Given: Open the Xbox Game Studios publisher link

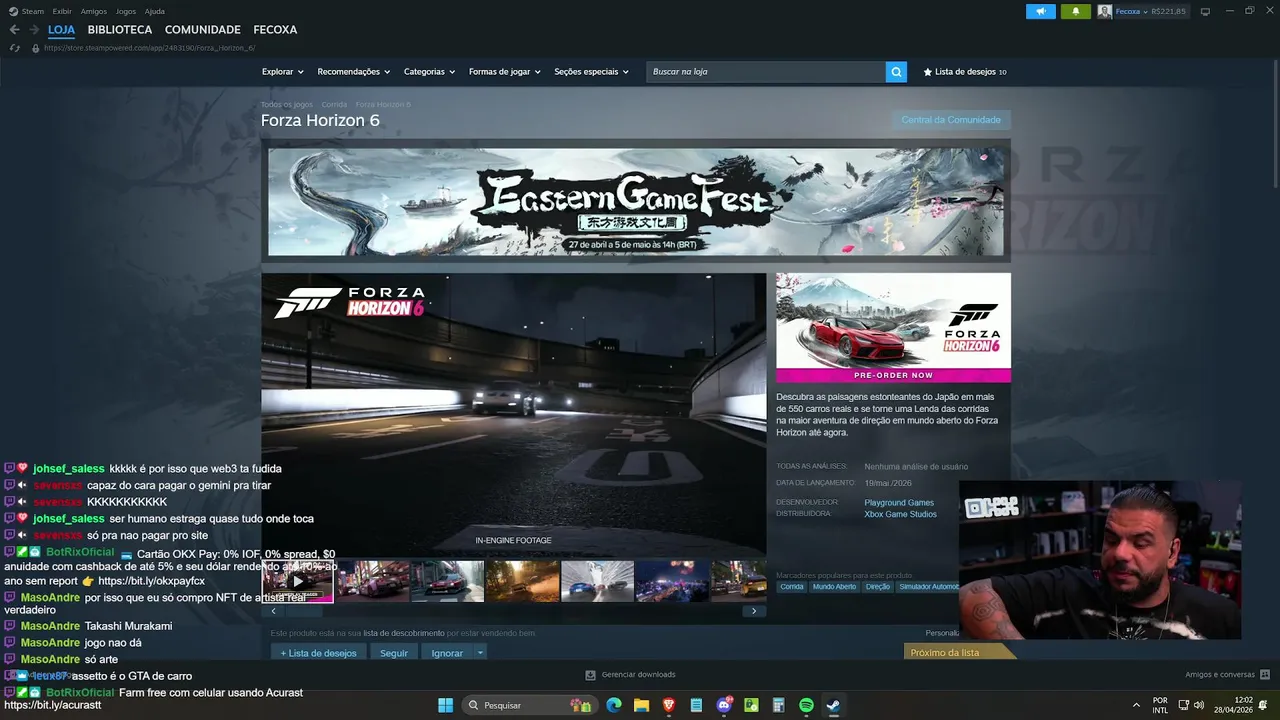Looking at the screenshot, I should 901,514.
